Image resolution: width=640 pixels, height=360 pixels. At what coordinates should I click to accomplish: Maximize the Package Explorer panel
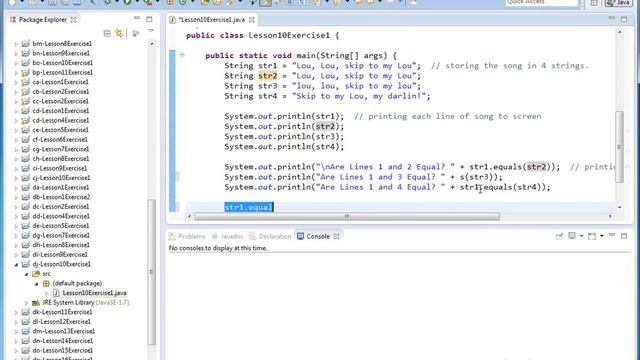[149, 19]
